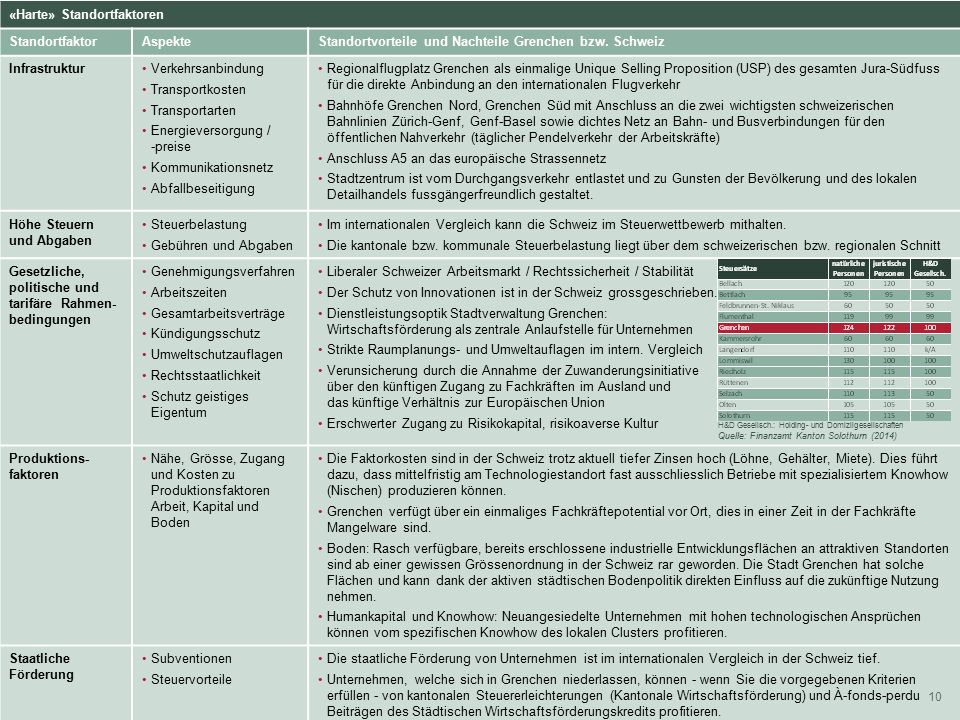Viewport: 960px width, 720px height.
Task: Select the 'Höhe Steuern und Abgaben' label
Action: click(x=51, y=233)
